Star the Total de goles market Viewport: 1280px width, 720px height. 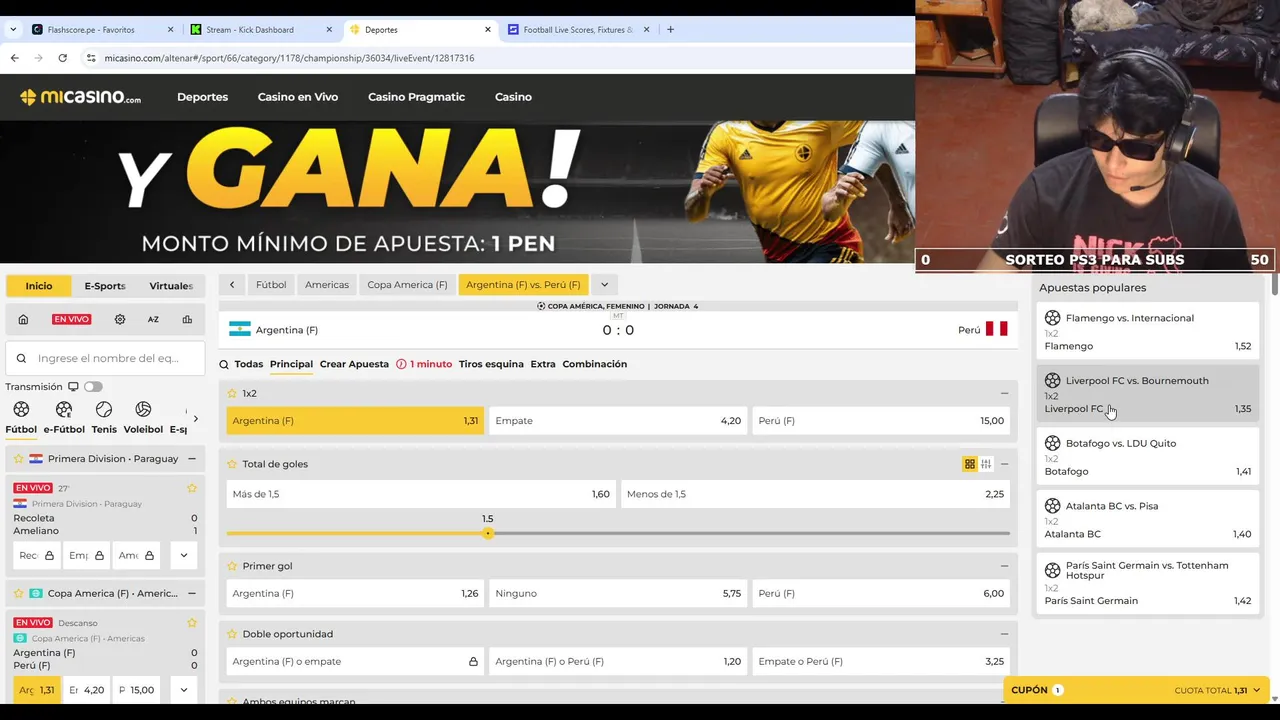click(232, 464)
